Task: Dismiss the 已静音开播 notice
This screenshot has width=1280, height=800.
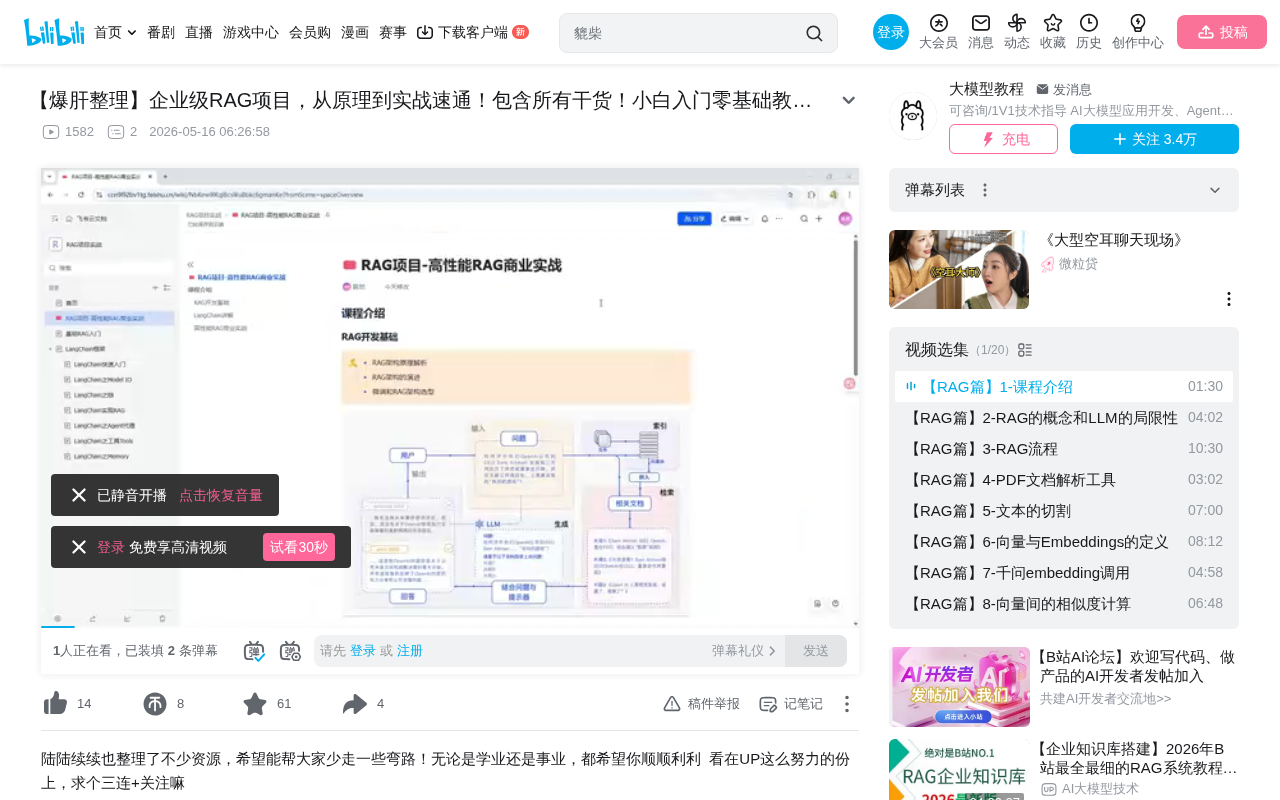Action: (79, 495)
